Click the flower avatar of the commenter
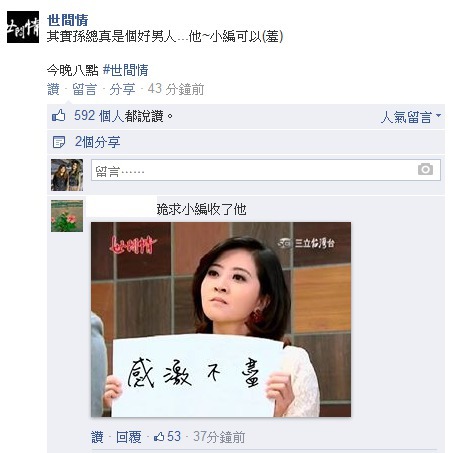462x453 pixels. pyautogui.click(x=67, y=216)
